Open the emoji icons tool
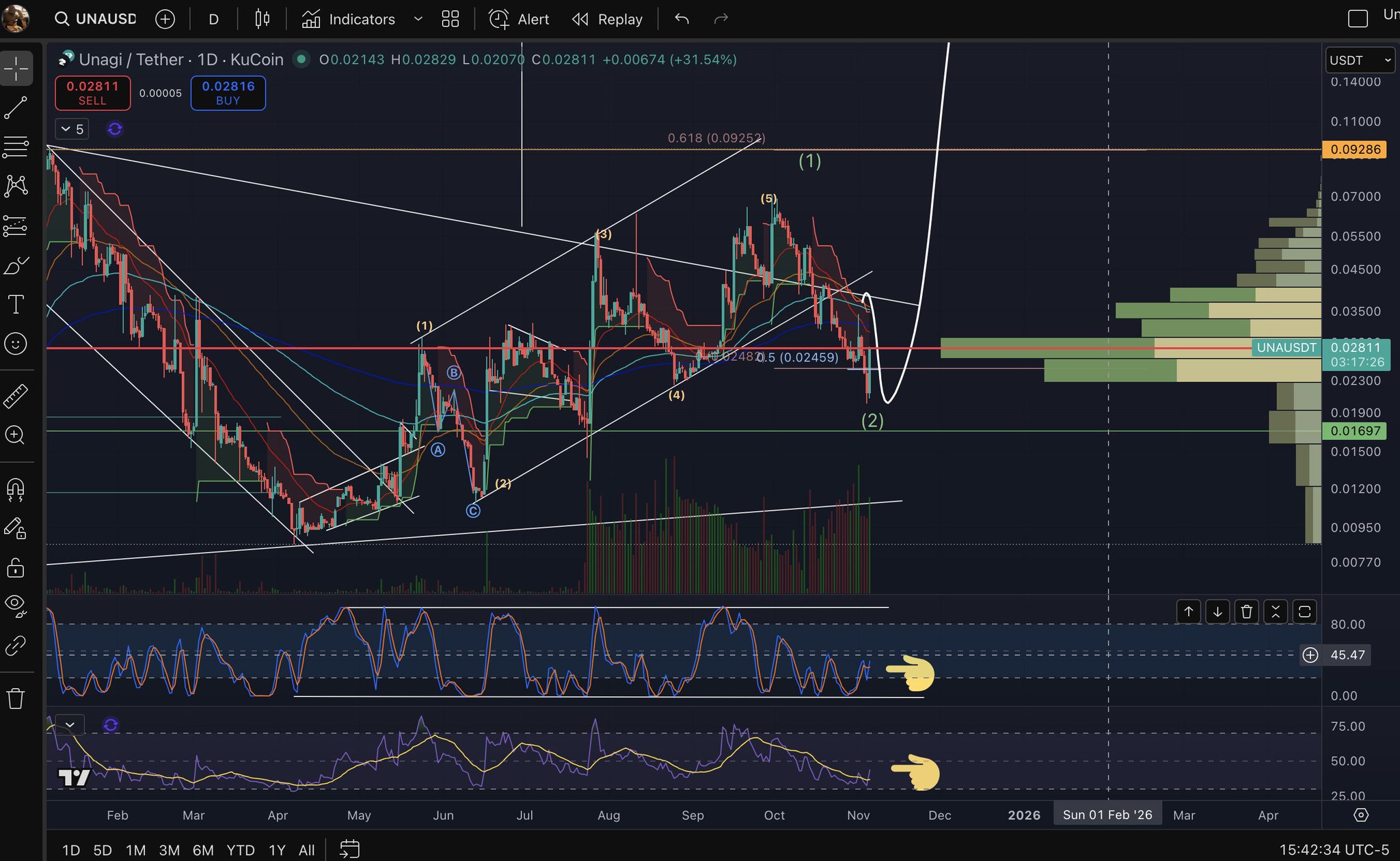Screen dimensions: 1400x861 click(x=16, y=344)
